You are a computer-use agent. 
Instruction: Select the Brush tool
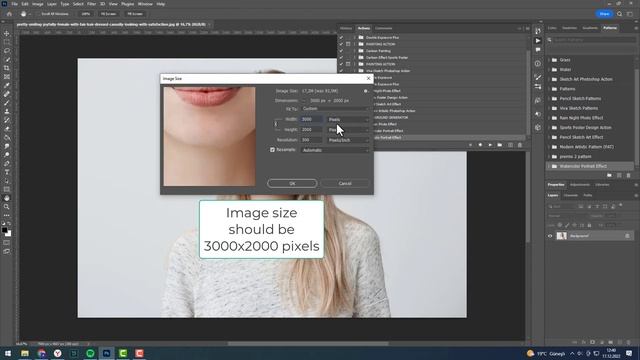pyautogui.click(x=7, y=102)
